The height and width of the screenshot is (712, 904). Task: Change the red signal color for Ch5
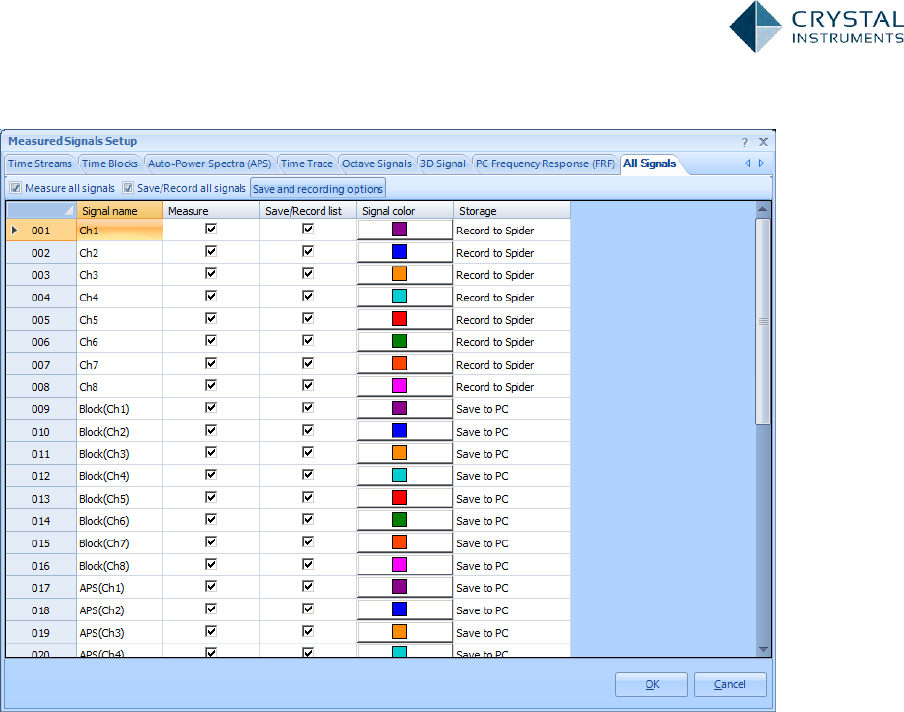tap(400, 319)
